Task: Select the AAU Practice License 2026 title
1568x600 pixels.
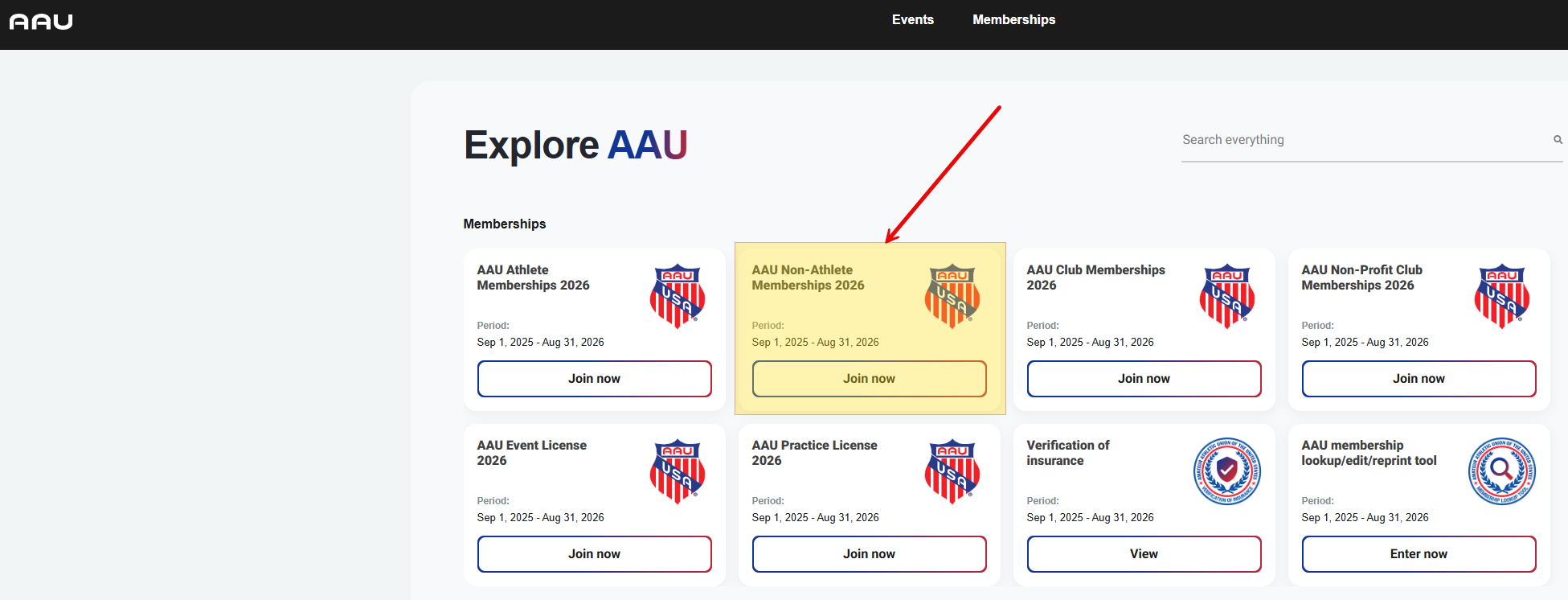Action: click(815, 453)
